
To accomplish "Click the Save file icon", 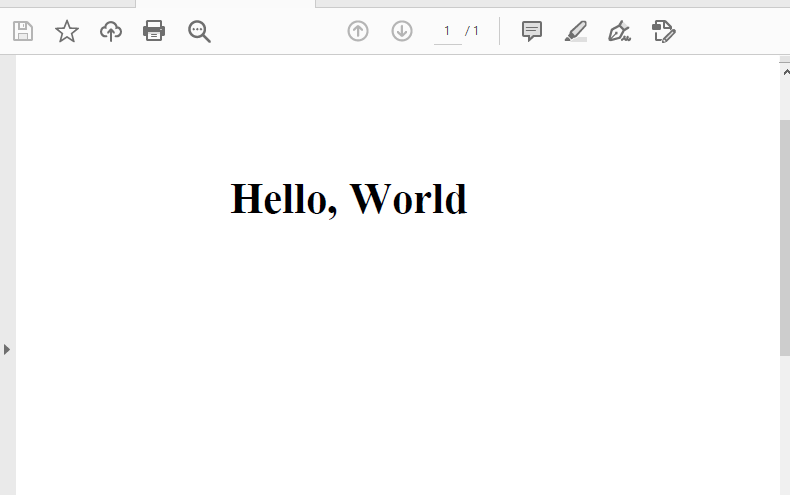I will [23, 31].
